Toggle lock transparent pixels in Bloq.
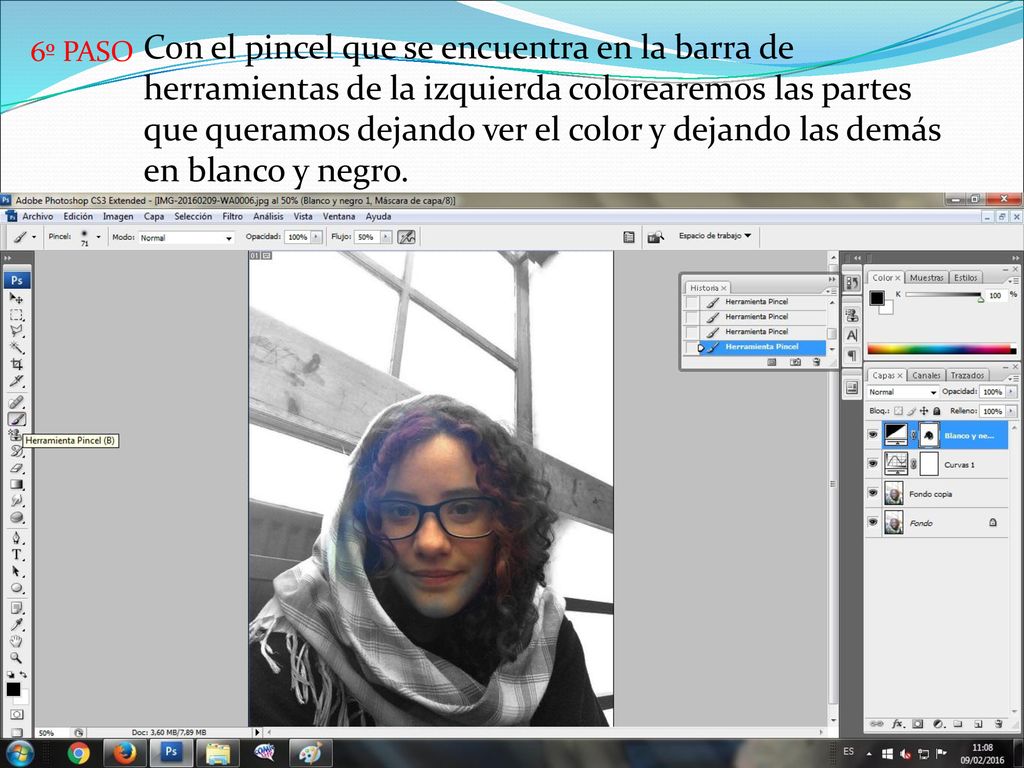This screenshot has width=1024, height=768. click(x=899, y=411)
